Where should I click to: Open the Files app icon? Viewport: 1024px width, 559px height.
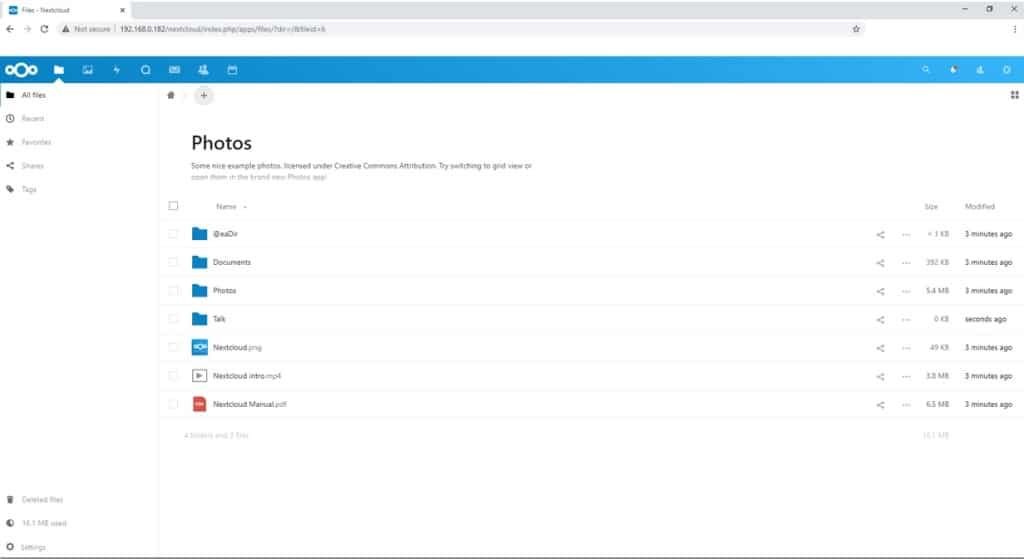[x=59, y=70]
